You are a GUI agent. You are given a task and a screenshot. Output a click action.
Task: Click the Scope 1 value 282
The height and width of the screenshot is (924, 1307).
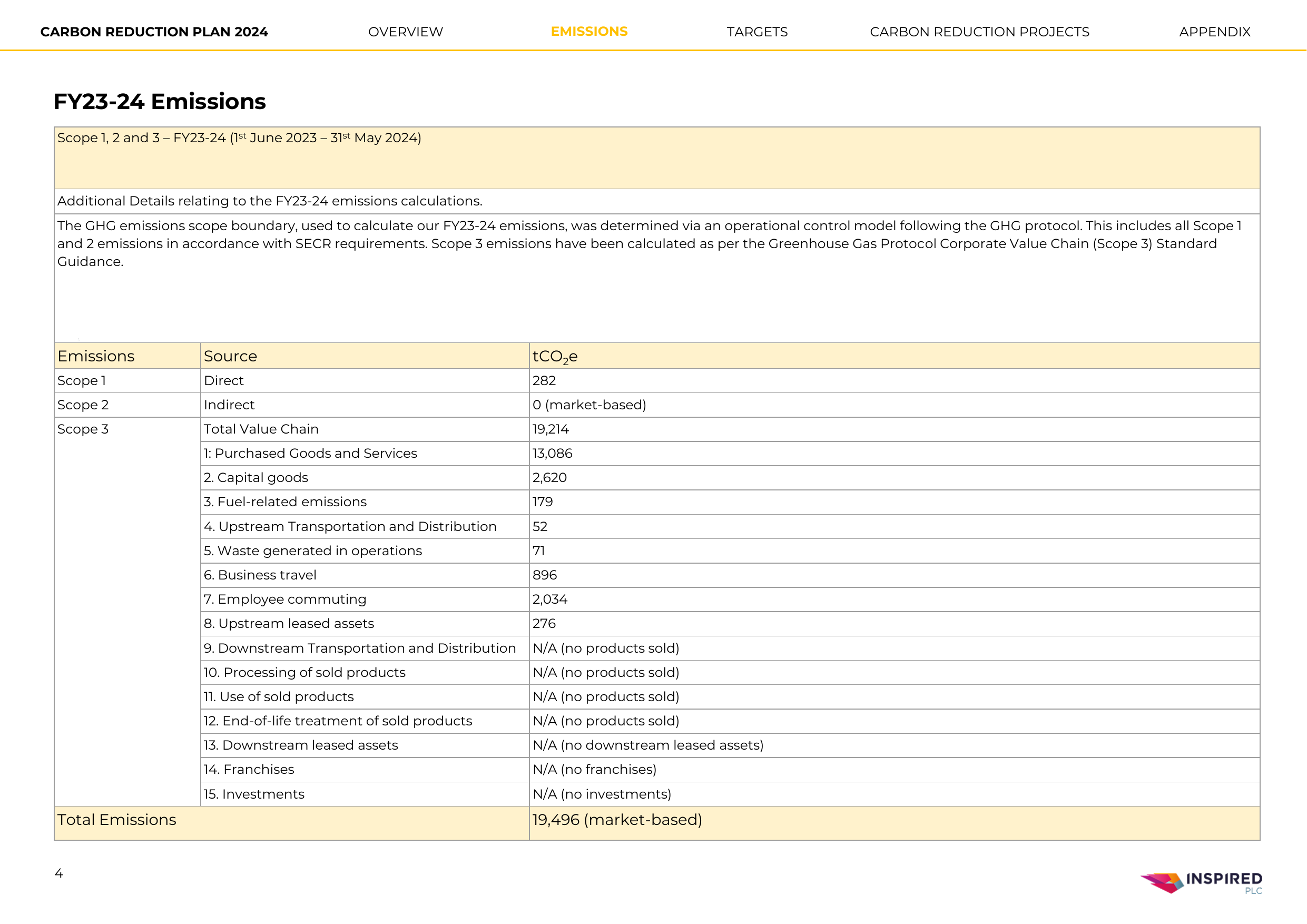(544, 380)
